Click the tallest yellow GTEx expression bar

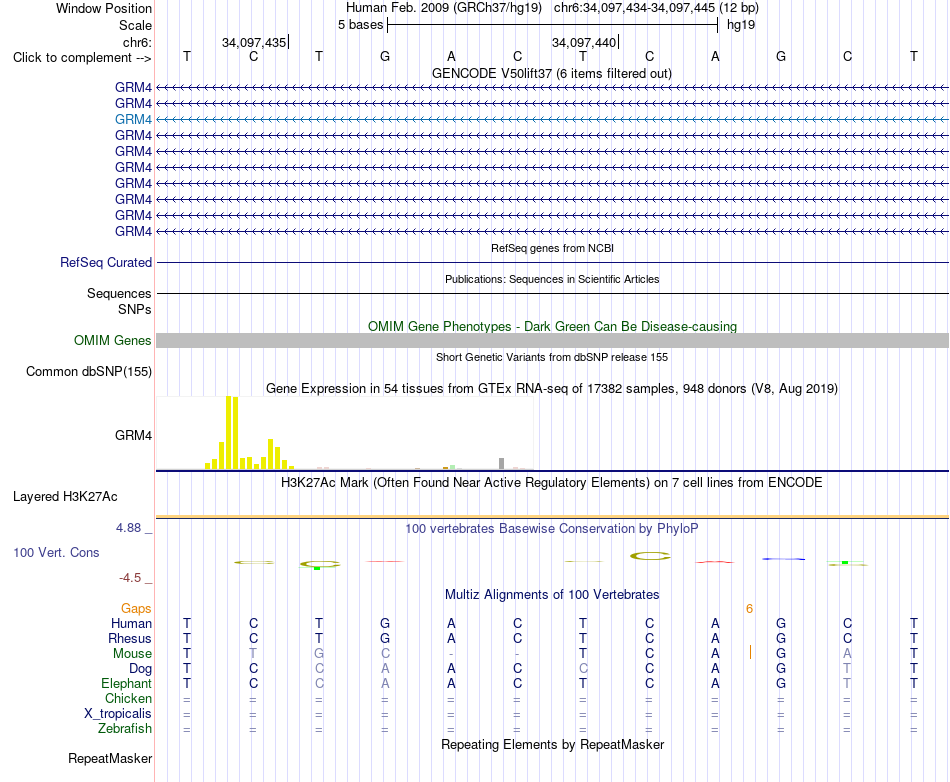click(x=229, y=432)
